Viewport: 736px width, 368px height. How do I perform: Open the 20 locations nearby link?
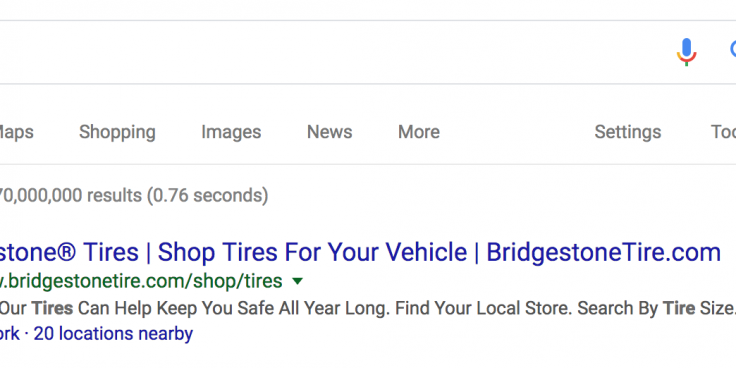[x=113, y=334]
